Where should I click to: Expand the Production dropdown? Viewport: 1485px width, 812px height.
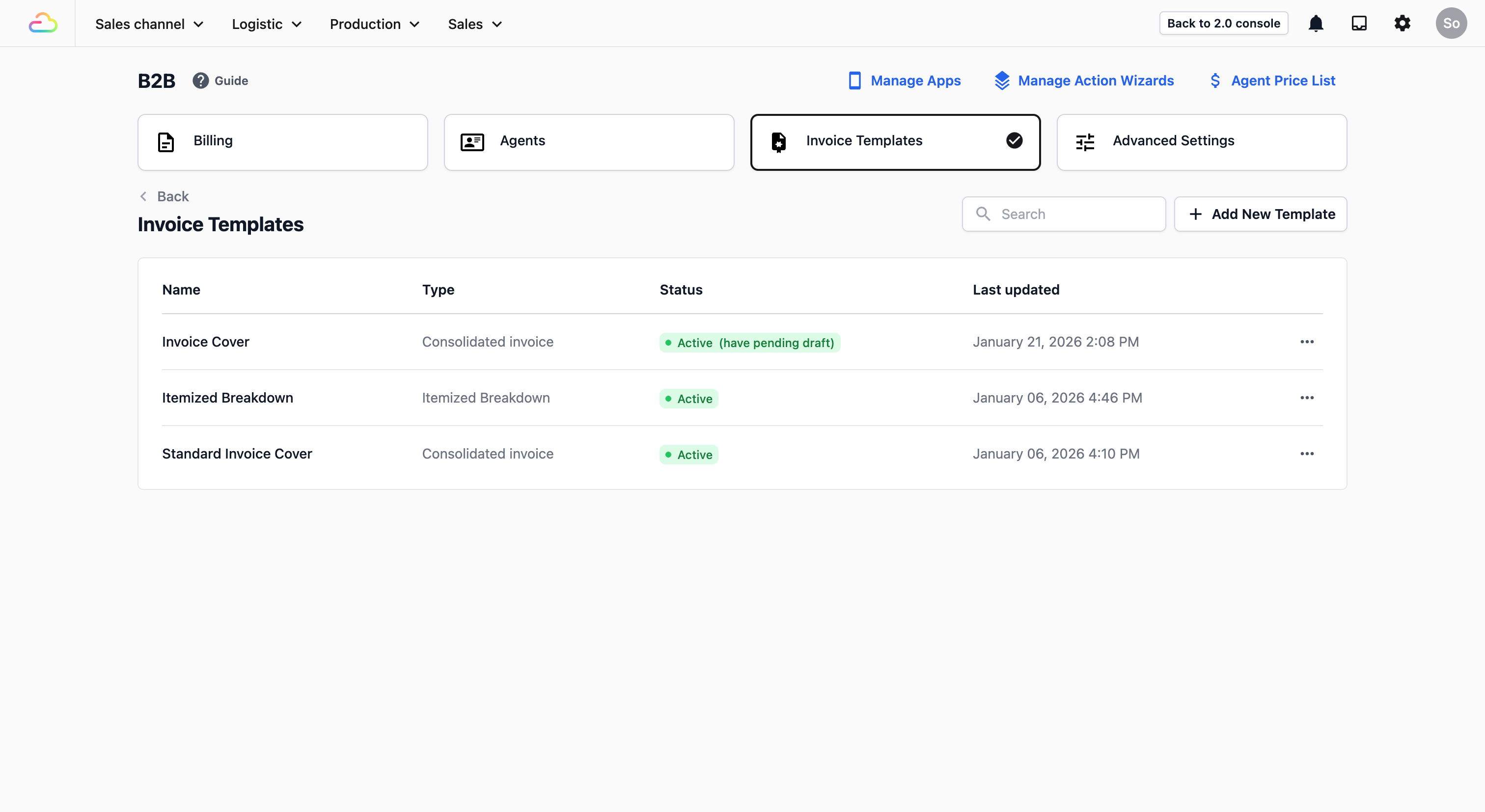374,24
